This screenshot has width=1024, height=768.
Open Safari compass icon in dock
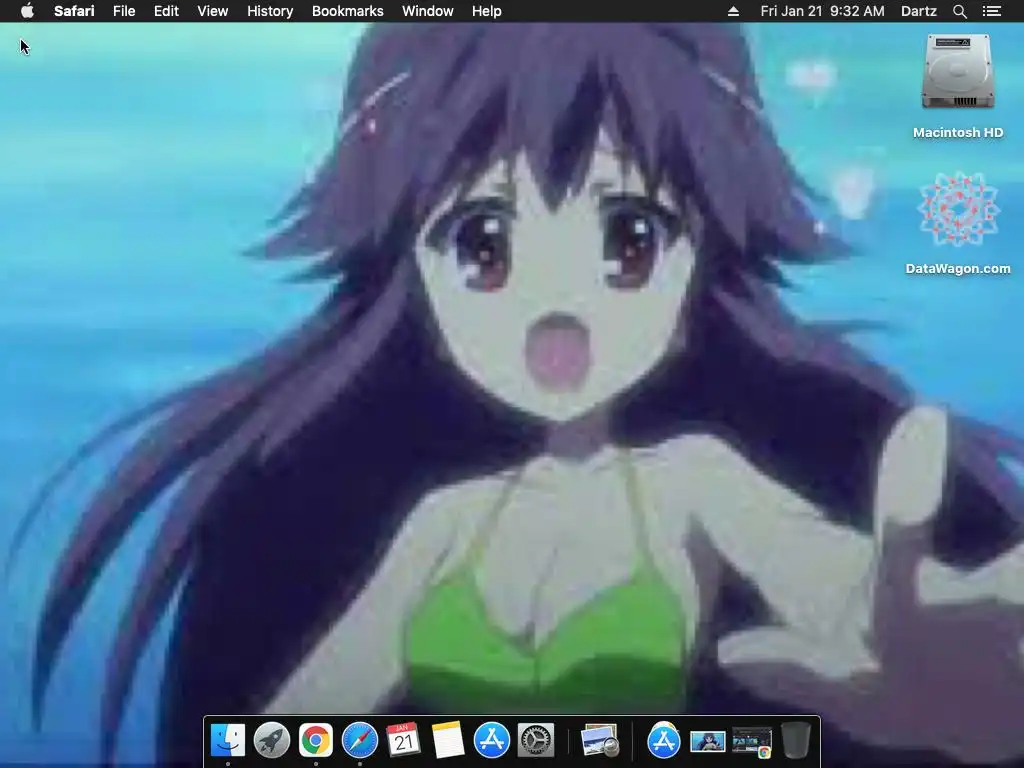point(360,741)
